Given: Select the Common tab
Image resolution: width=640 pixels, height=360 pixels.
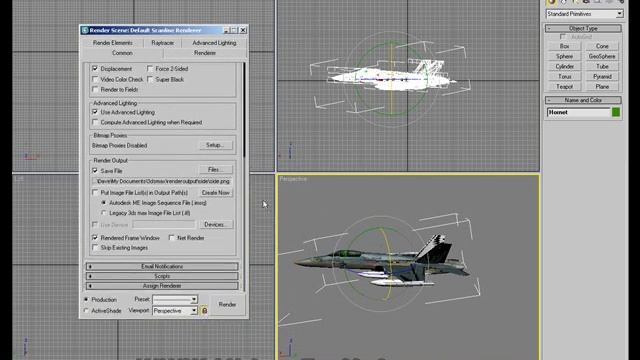Looking at the screenshot, I should (x=122, y=53).
